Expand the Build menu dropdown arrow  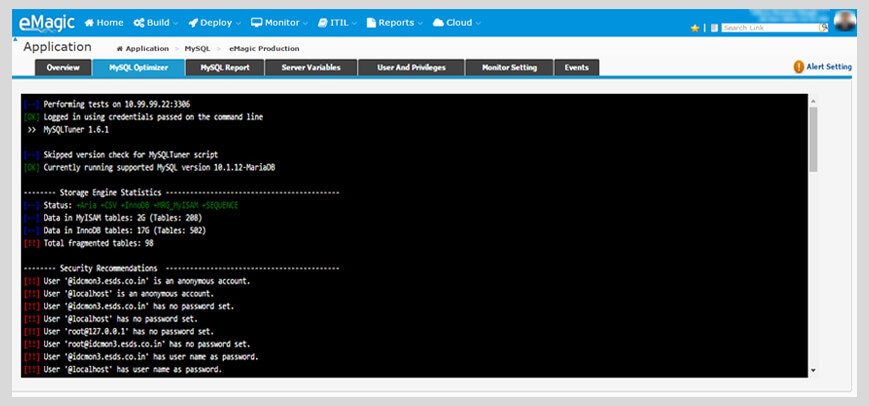pos(175,23)
